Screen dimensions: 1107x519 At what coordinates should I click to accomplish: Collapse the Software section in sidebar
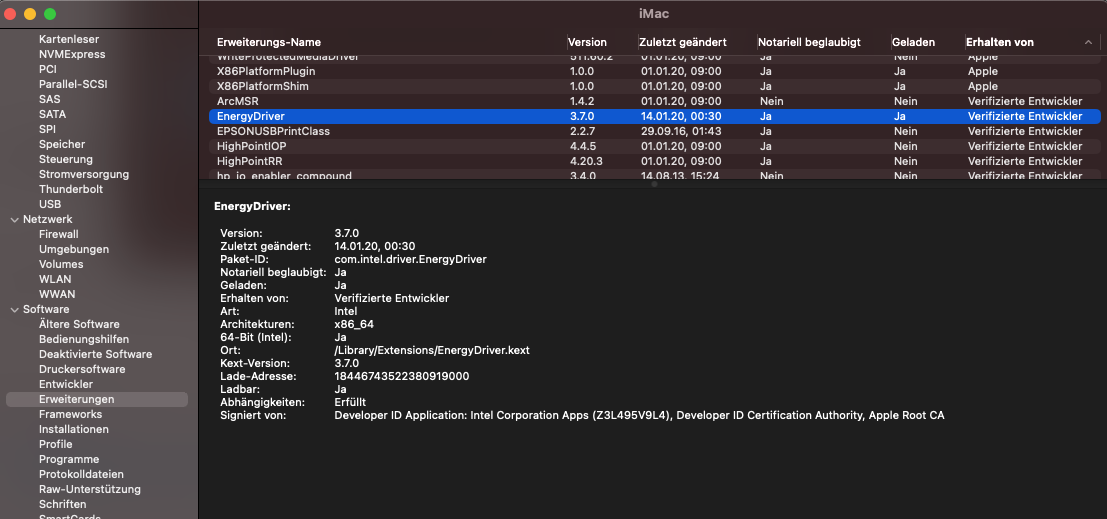(x=14, y=309)
